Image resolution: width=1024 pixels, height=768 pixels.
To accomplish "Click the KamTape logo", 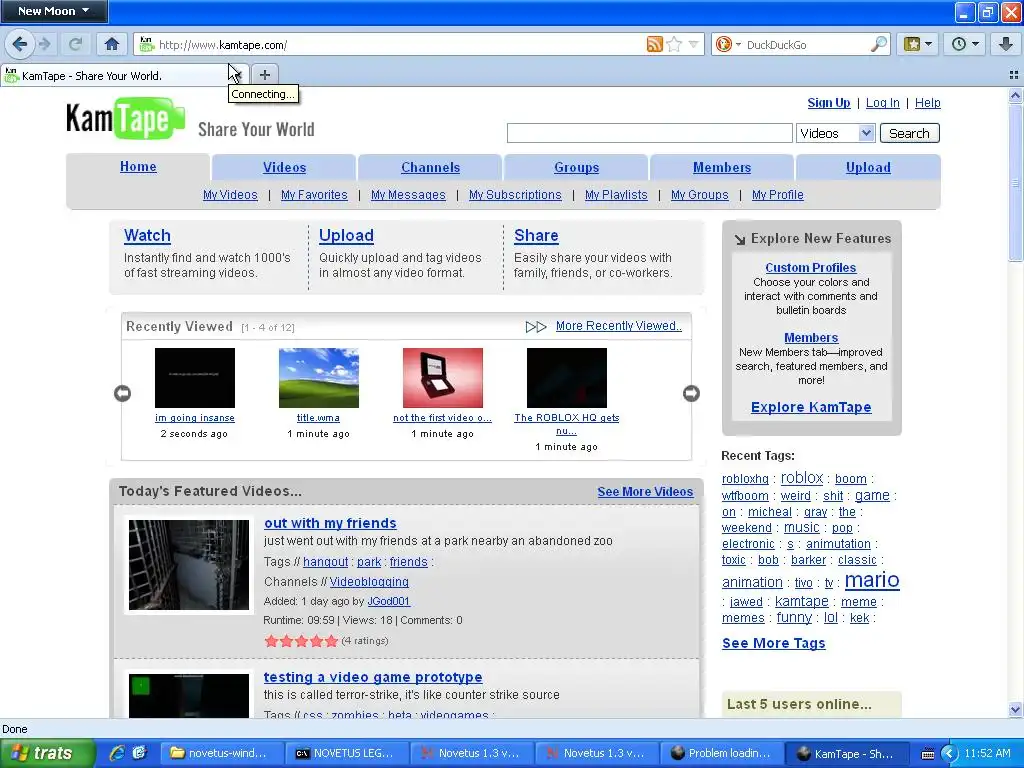I will pos(125,118).
